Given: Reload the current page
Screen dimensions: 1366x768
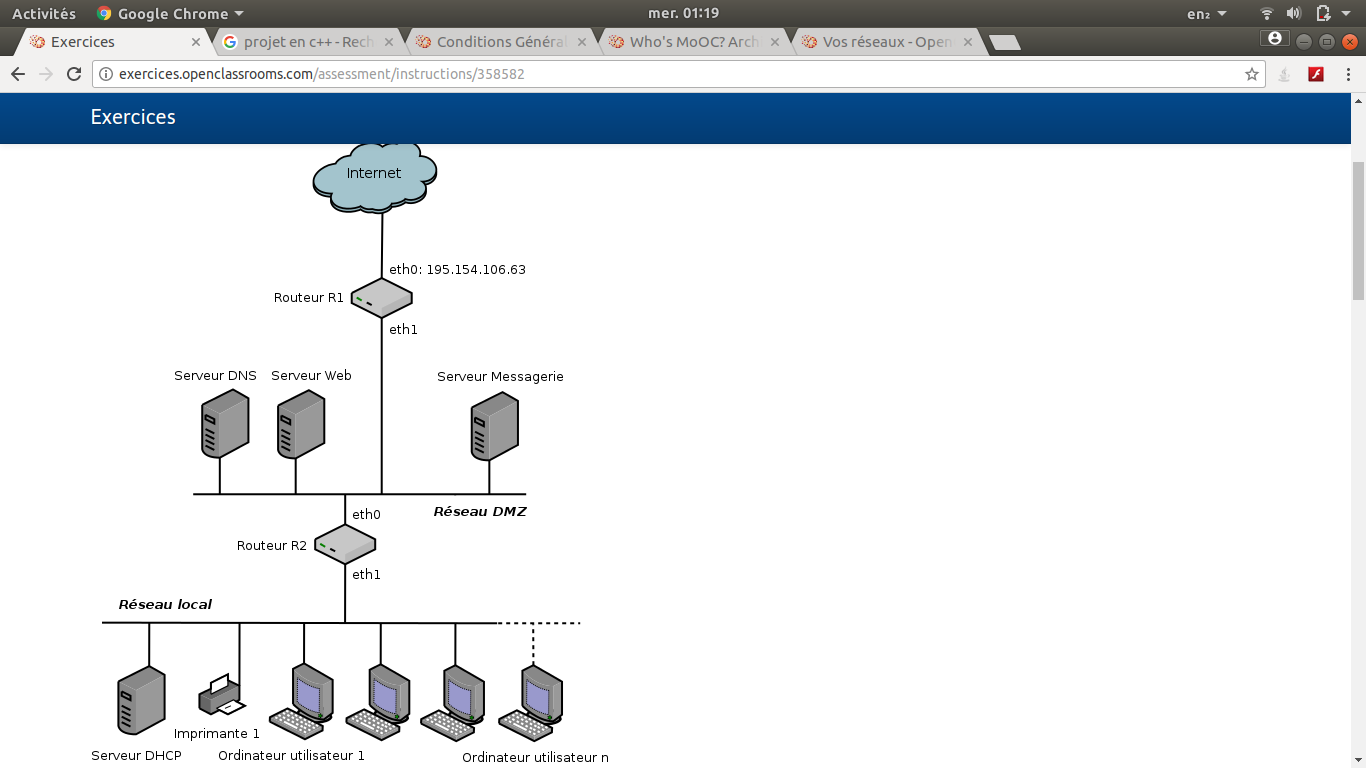Looking at the screenshot, I should 73,74.
